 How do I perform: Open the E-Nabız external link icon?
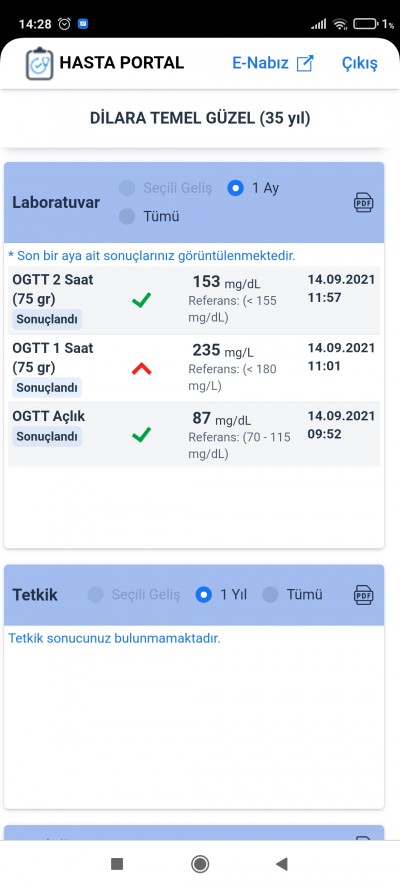point(305,63)
